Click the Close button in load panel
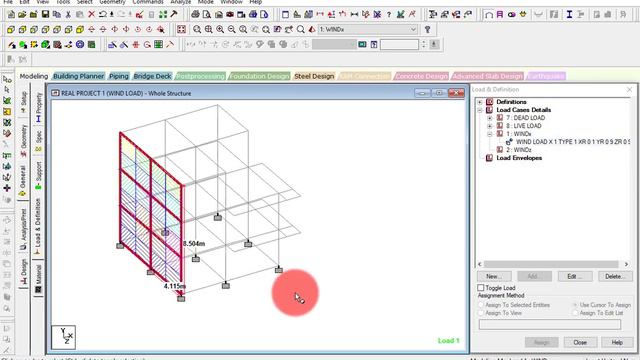Screen dimensions: 640x360 point(580,342)
